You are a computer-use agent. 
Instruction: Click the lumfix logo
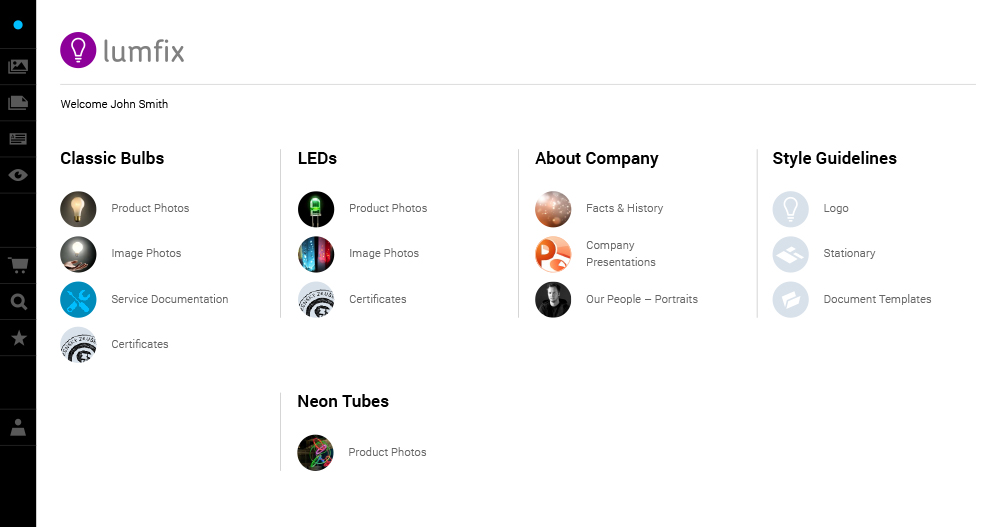click(122, 51)
